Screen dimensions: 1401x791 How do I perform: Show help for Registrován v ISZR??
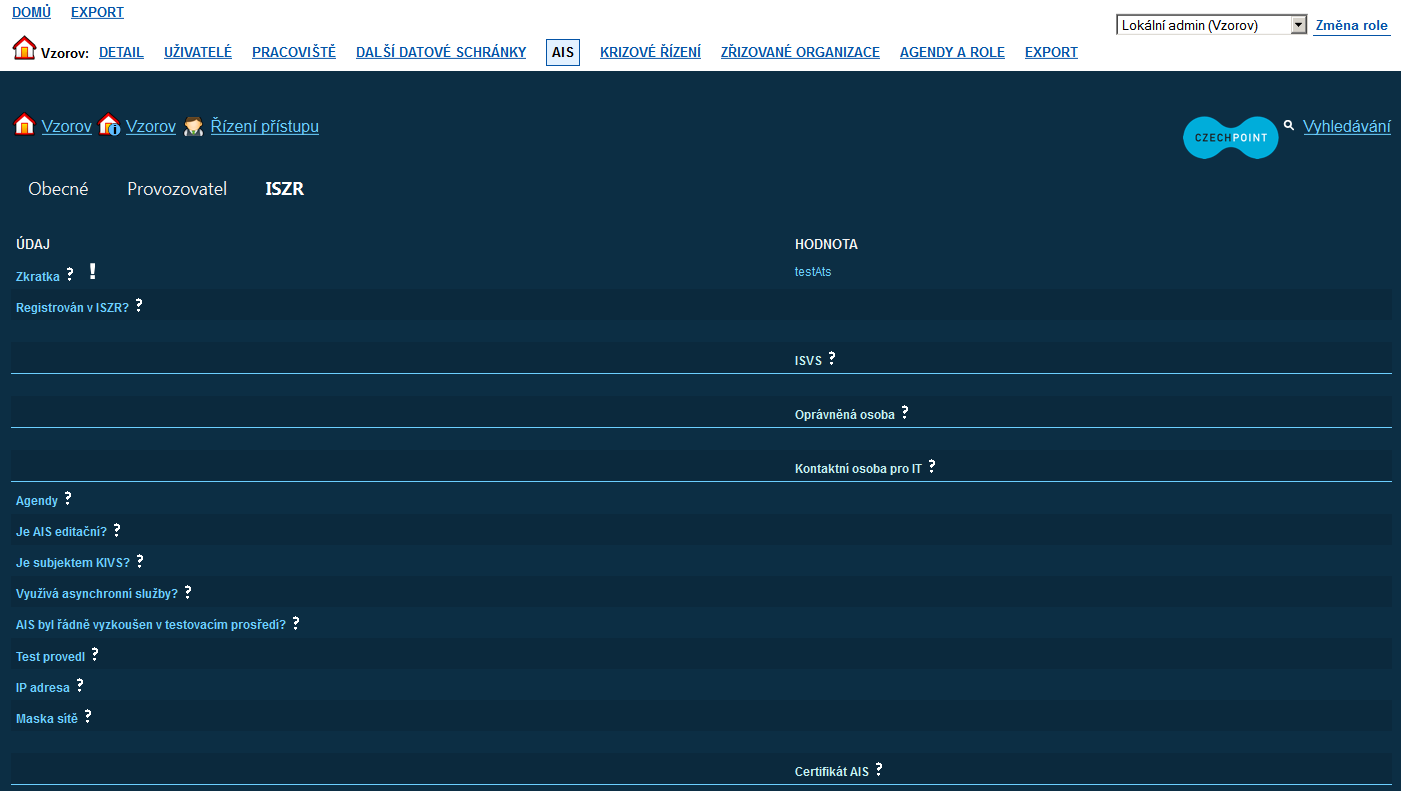click(139, 305)
